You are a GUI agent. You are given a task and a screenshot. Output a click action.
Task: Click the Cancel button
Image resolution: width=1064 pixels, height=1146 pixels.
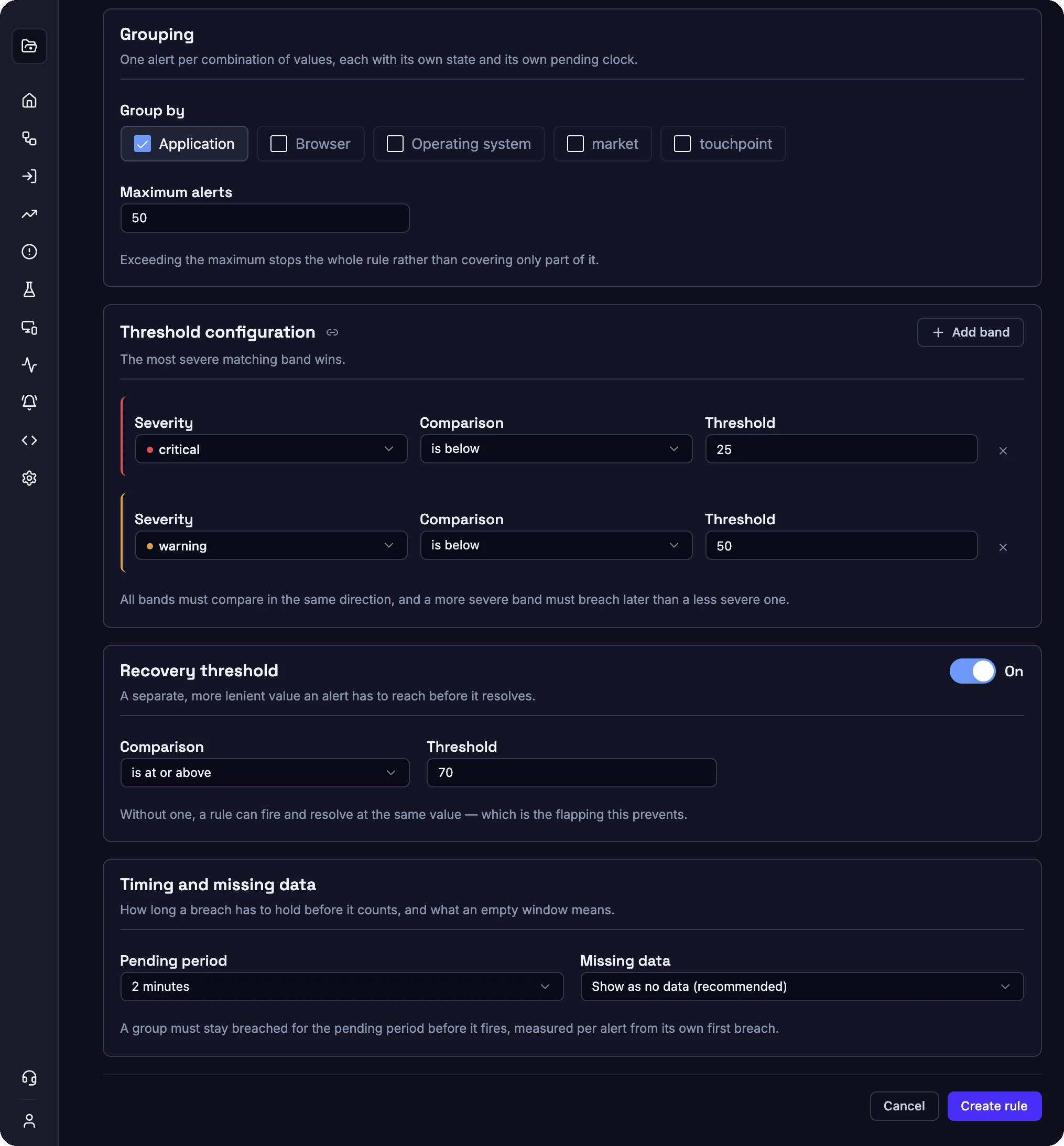click(904, 1106)
